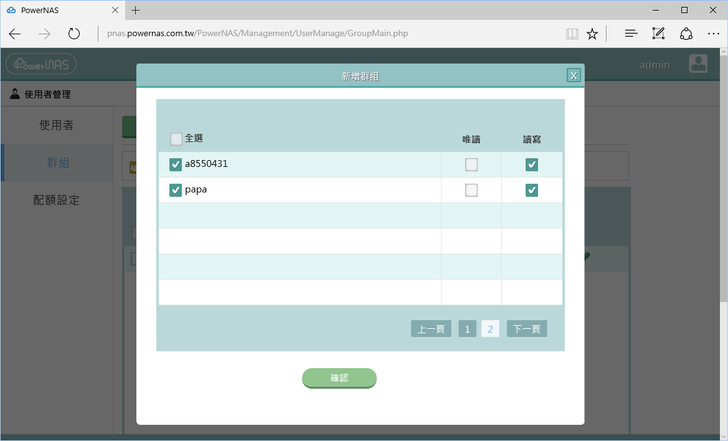Click the PowerNAS logo
This screenshot has width=728, height=441.
pos(41,64)
